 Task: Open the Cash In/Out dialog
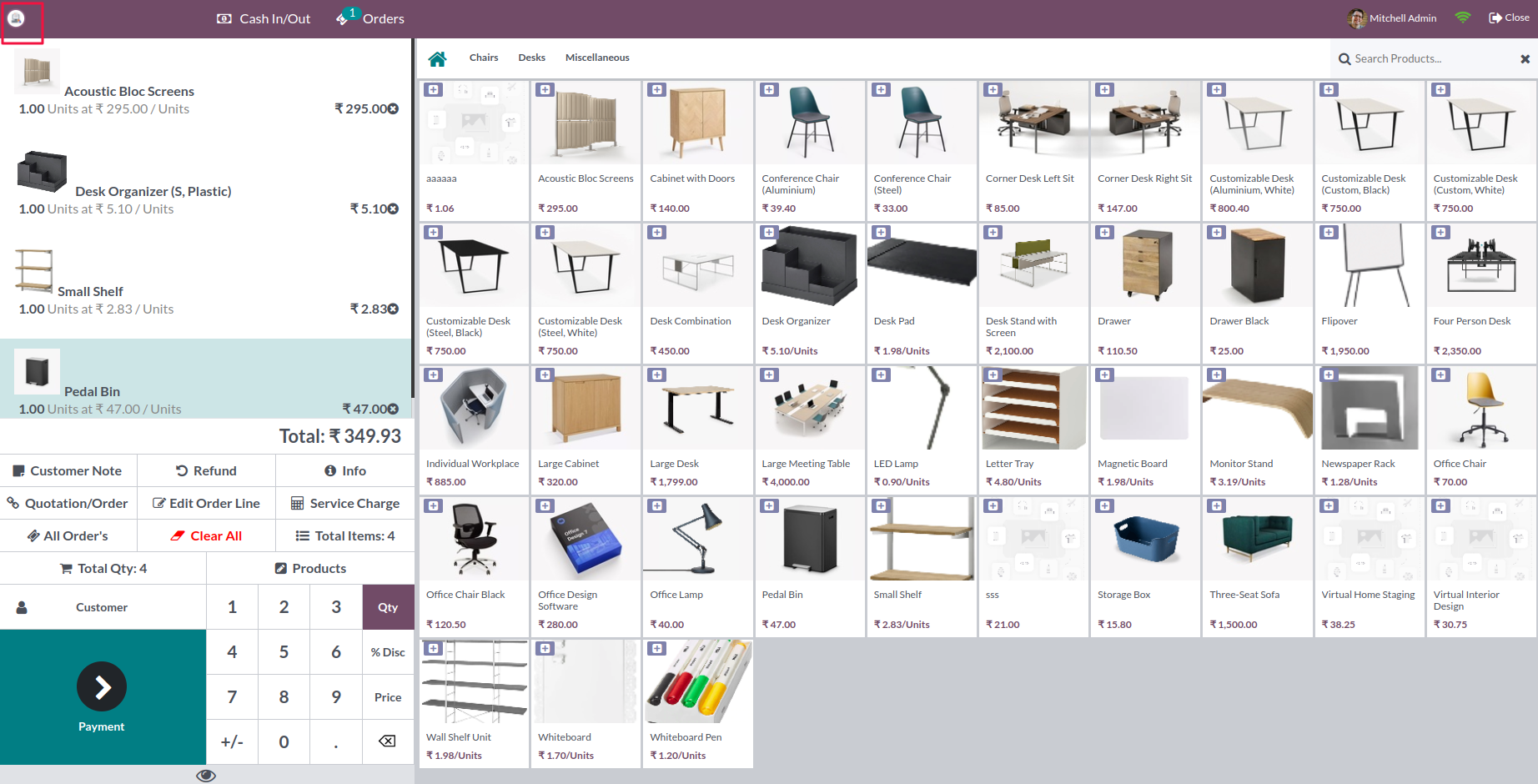264,18
